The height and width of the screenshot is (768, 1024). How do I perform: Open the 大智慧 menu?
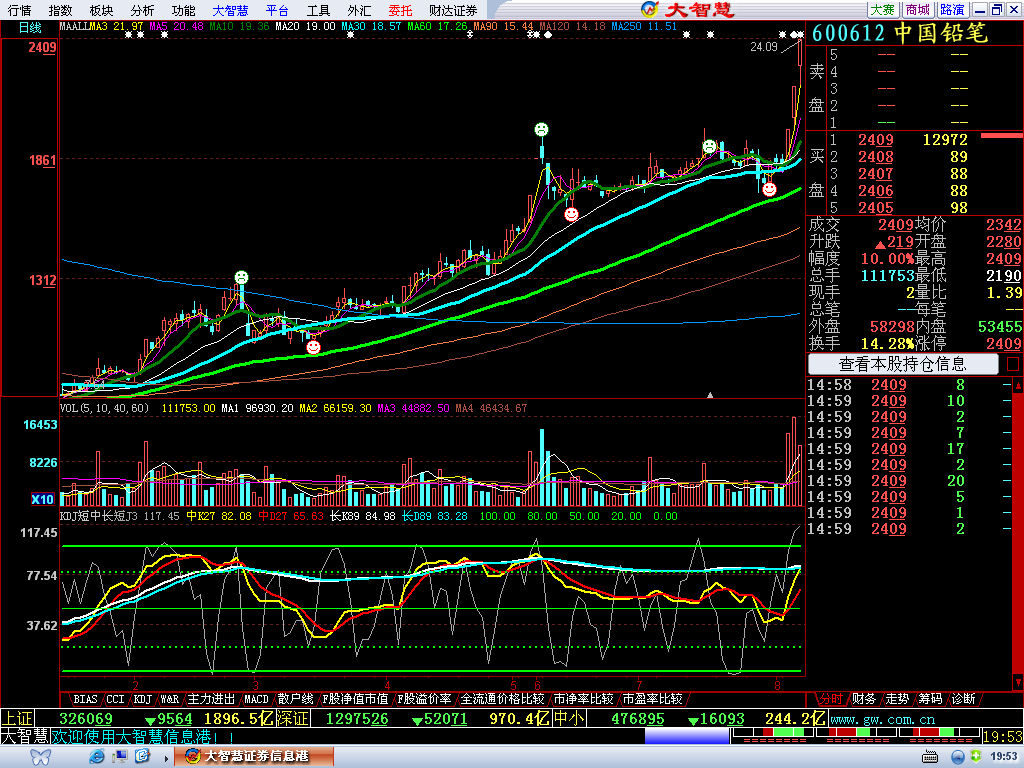231,10
